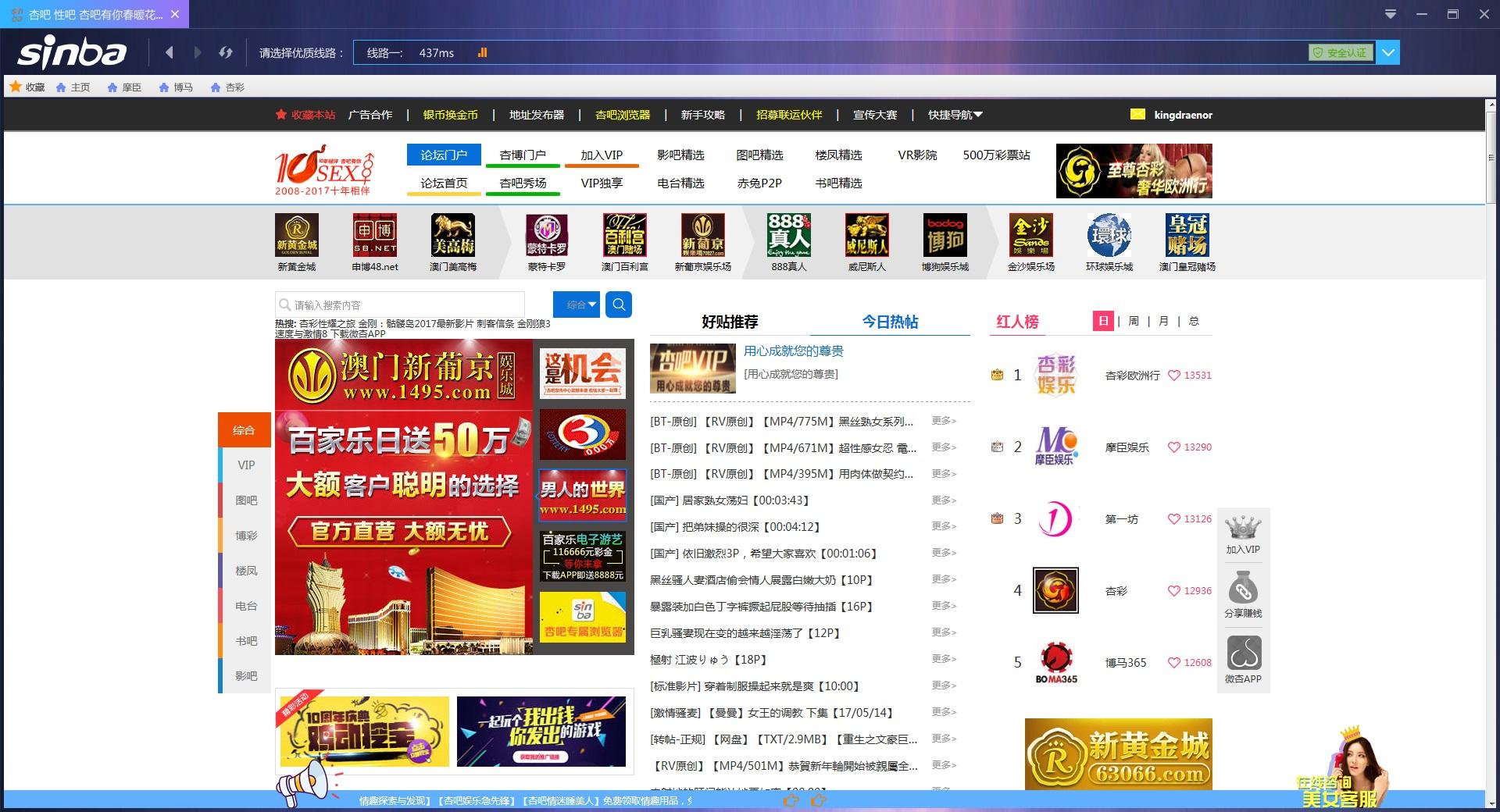Screen dimensions: 1500x812
Task: Open the 用心成就您的尊贵 post link
Action: pyautogui.click(x=794, y=351)
